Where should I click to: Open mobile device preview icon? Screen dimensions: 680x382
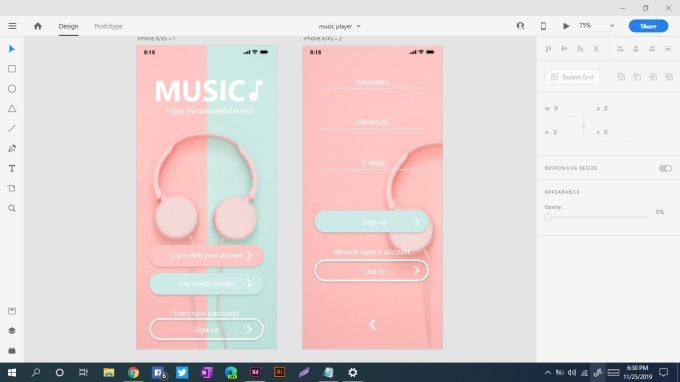pos(543,26)
